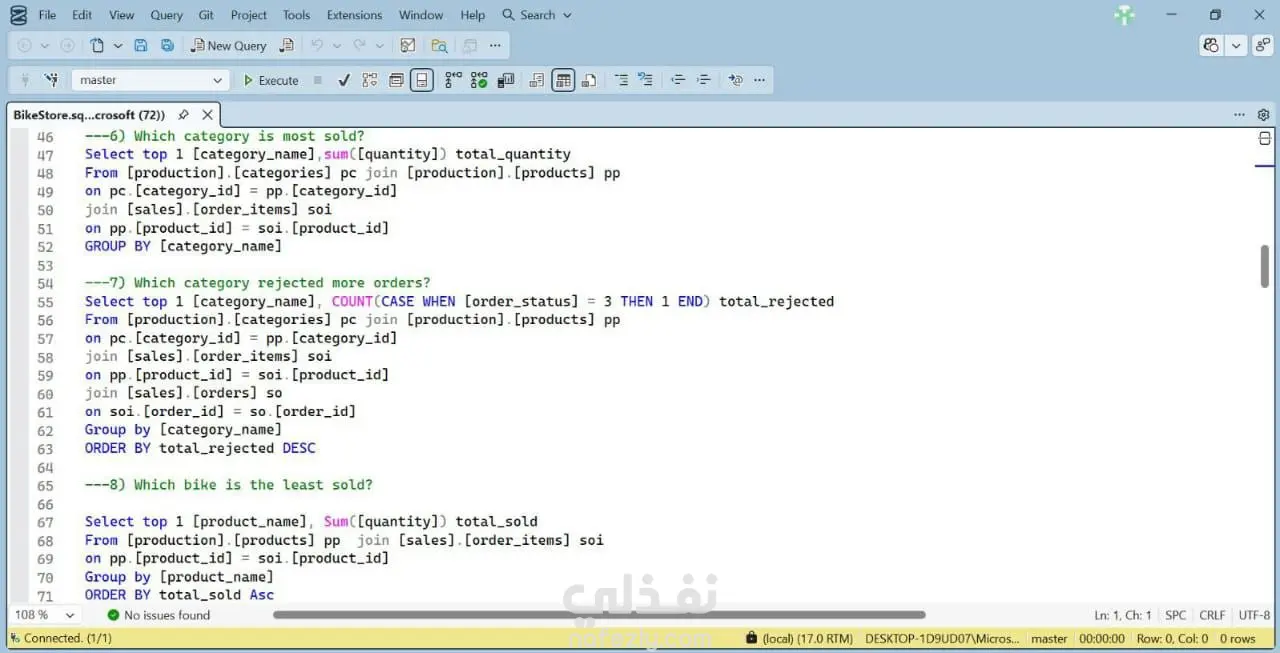1280x653 pixels.
Task: Uncomment the selected lines
Action: (x=646, y=80)
